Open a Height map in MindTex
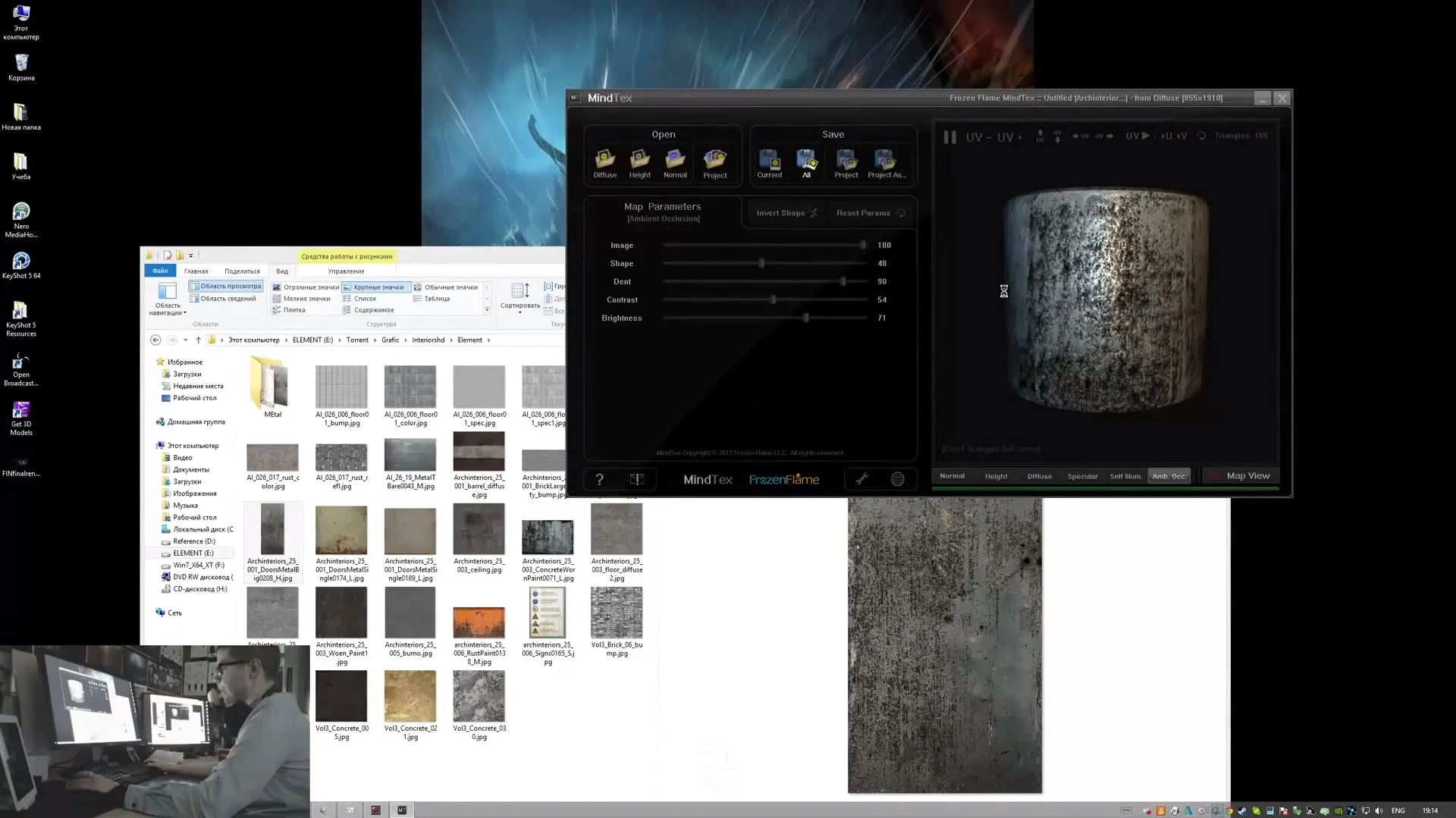The width and height of the screenshot is (1456, 818). coord(640,163)
